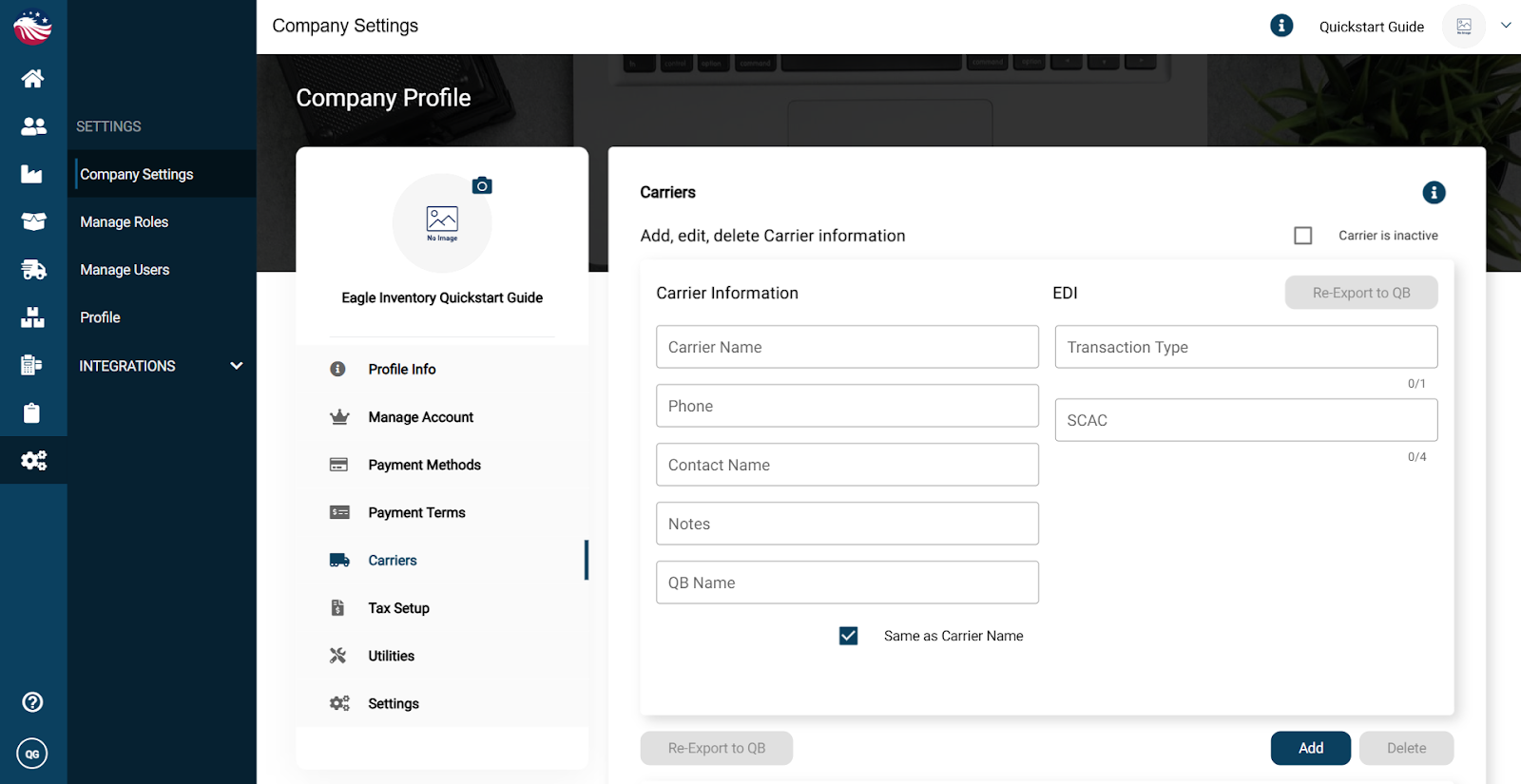
Task: Click the home icon in the sidebar
Action: [x=33, y=79]
